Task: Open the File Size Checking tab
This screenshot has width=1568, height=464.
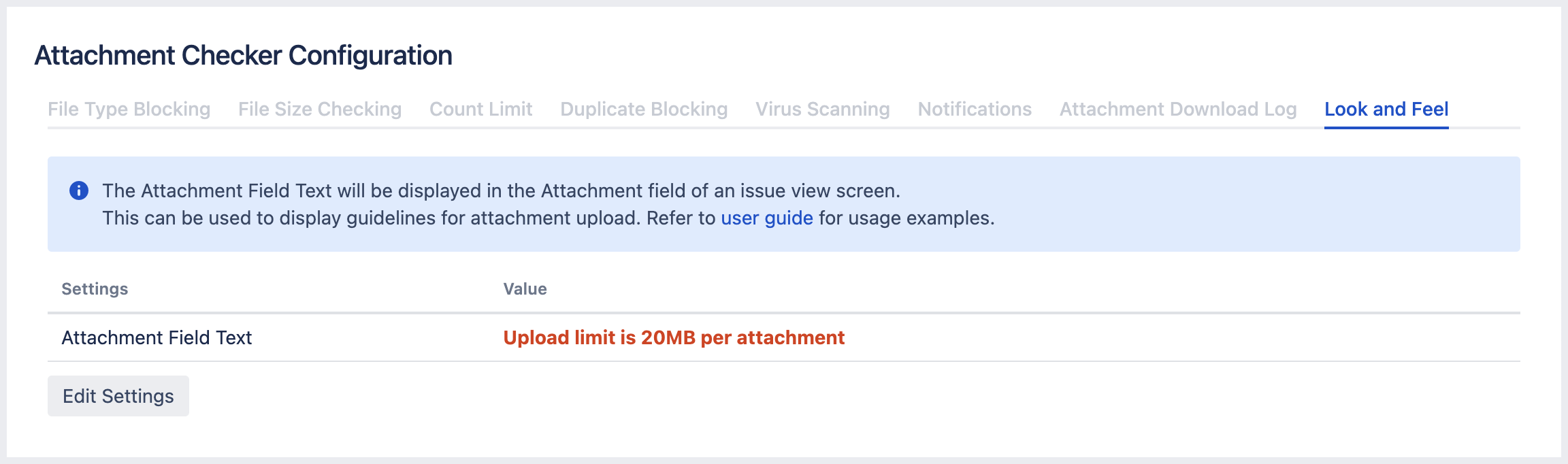Action: 320,108
